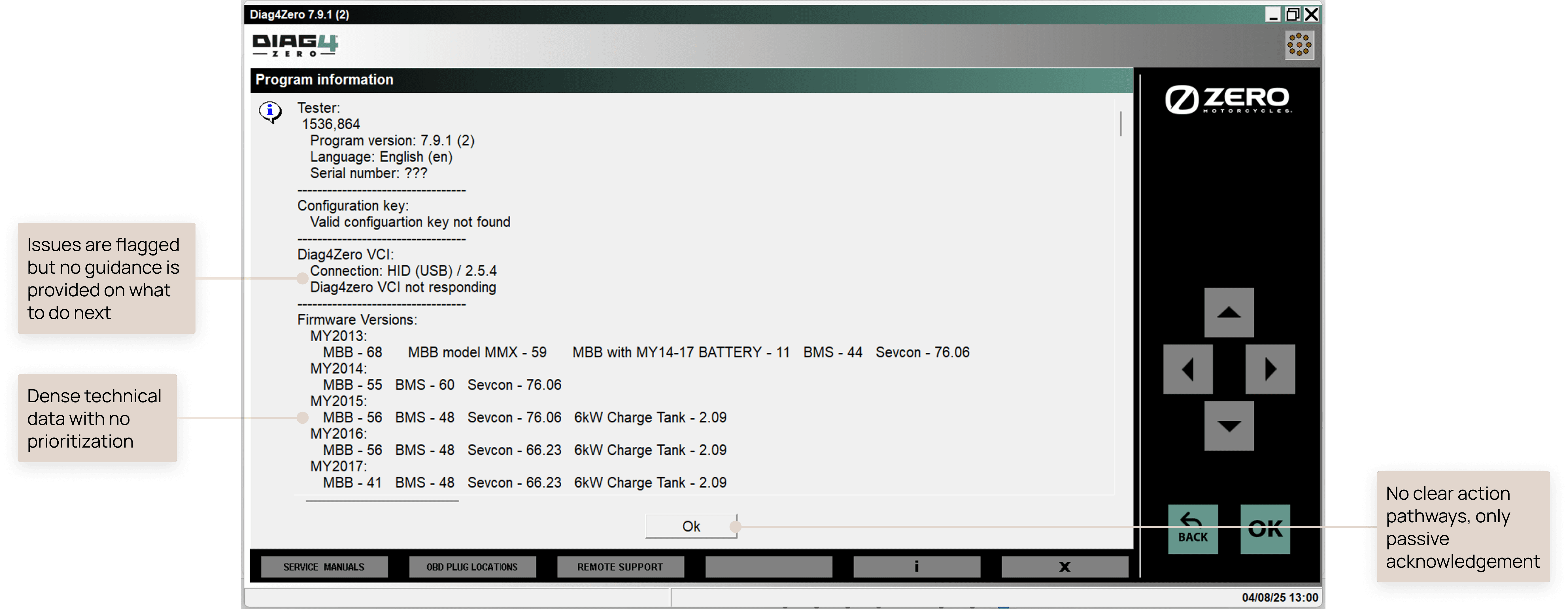This screenshot has height=609, width=1568.
Task: Click the blank bottom toolbar button
Action: 768,567
